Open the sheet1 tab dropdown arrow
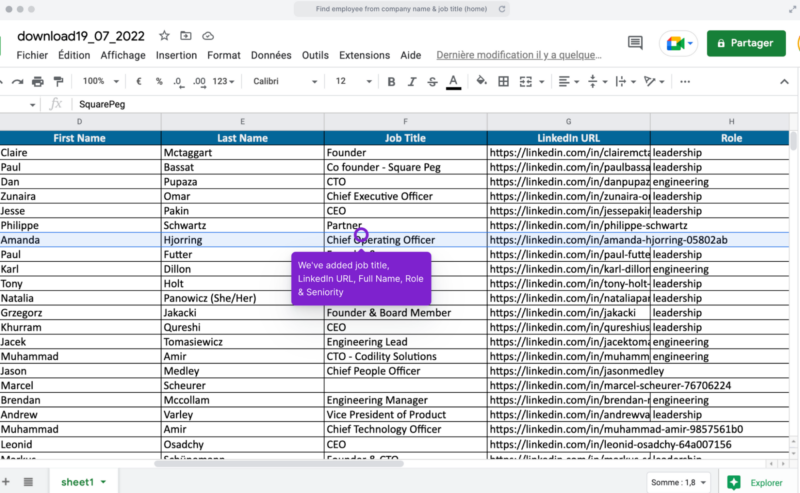Viewport: 800px width, 493px height. pyautogui.click(x=104, y=482)
